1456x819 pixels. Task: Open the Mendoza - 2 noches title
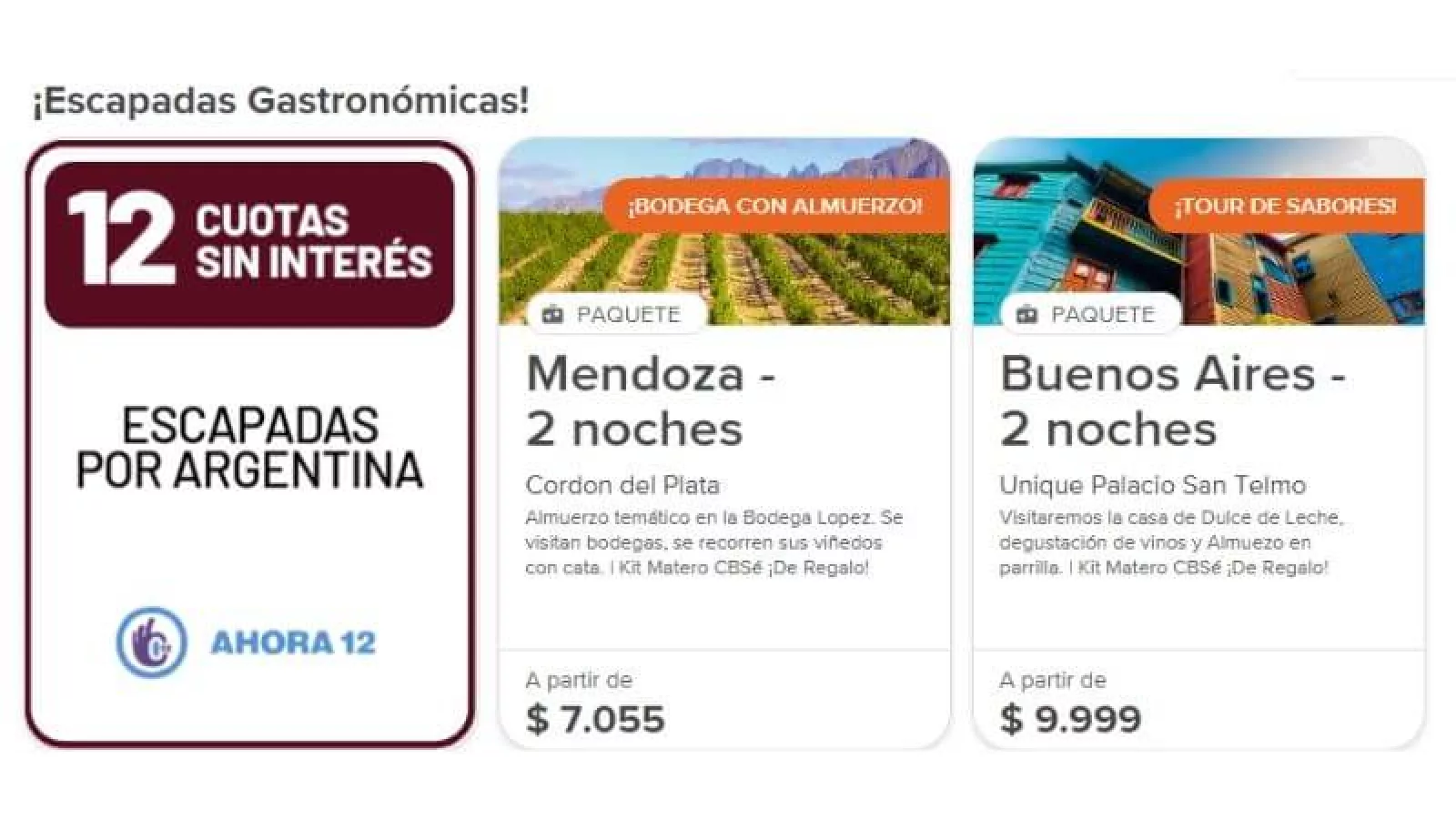click(x=650, y=400)
